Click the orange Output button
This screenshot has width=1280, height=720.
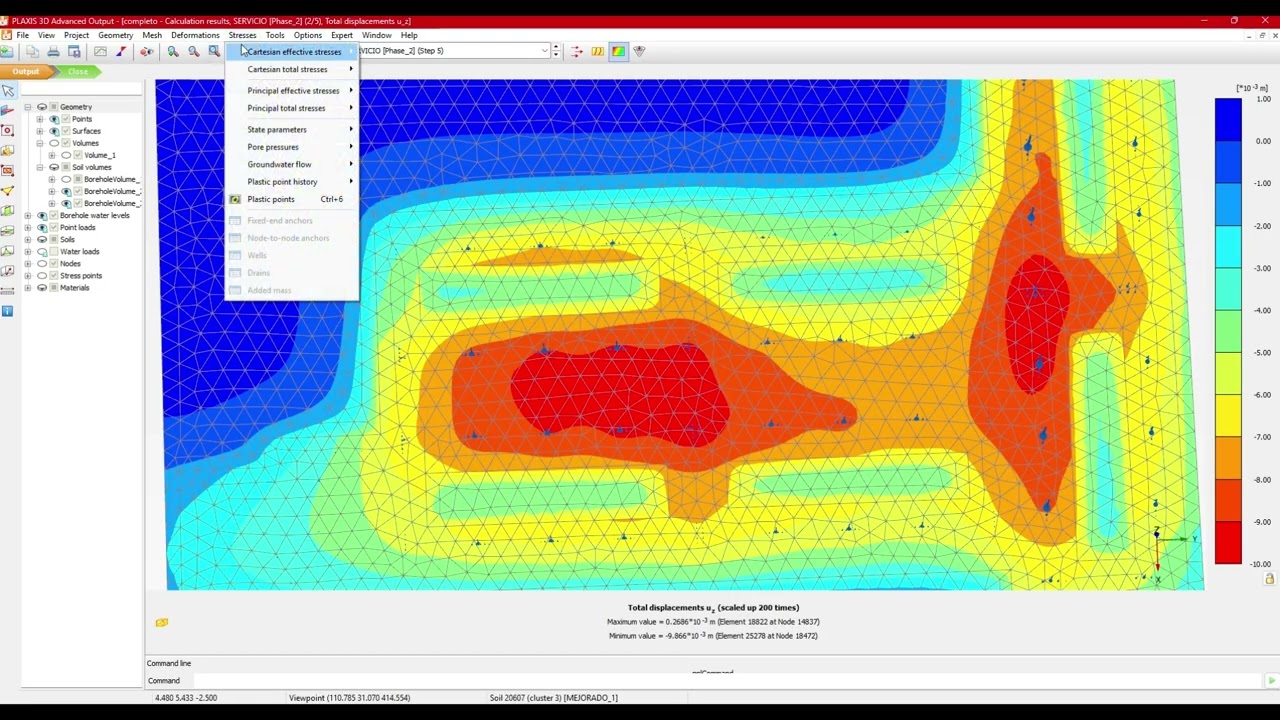(26, 71)
